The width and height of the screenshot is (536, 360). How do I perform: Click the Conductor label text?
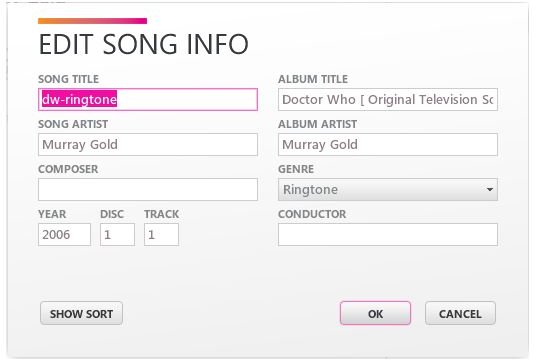click(312, 214)
